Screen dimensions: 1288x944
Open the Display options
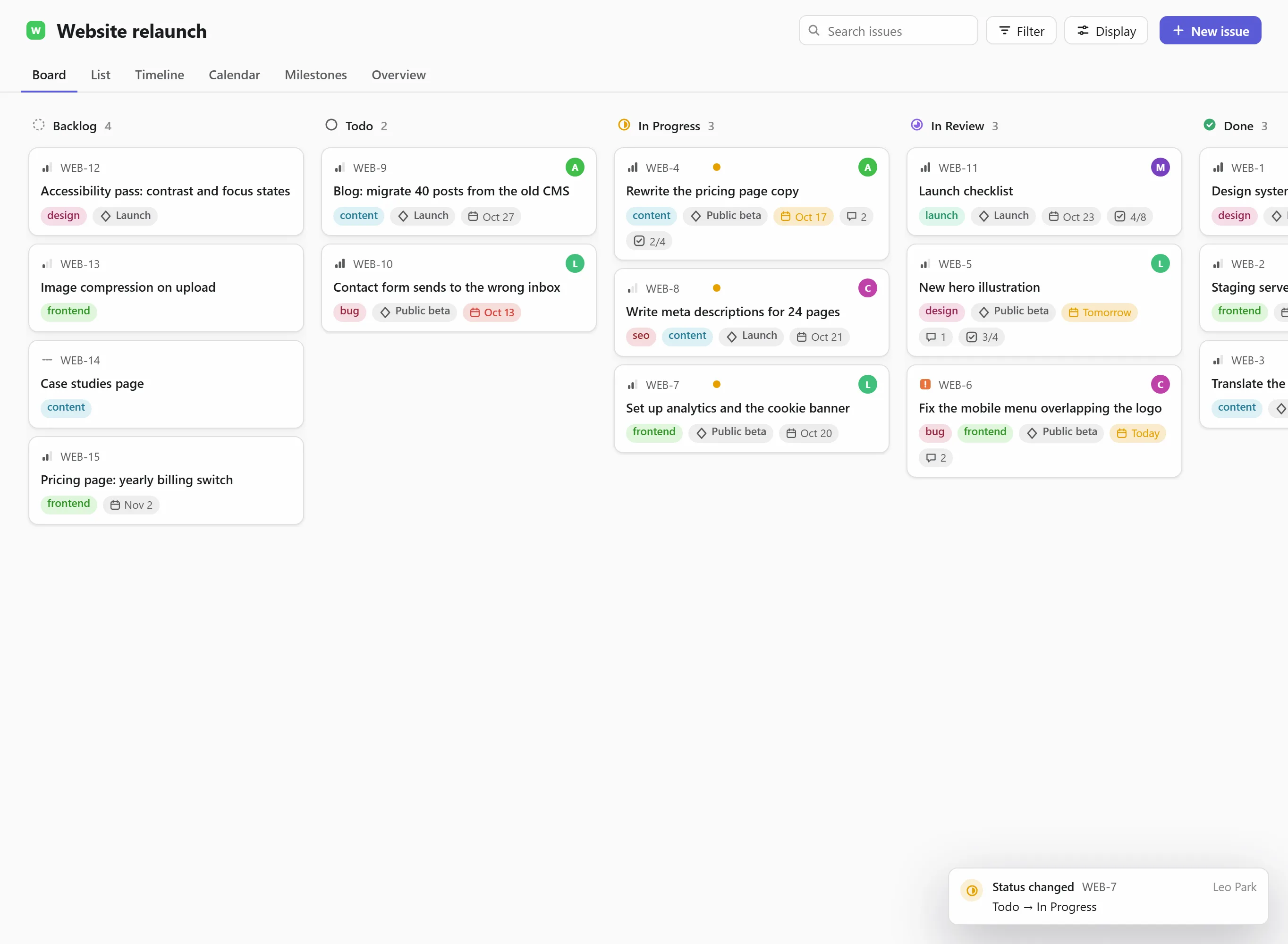pos(1106,31)
